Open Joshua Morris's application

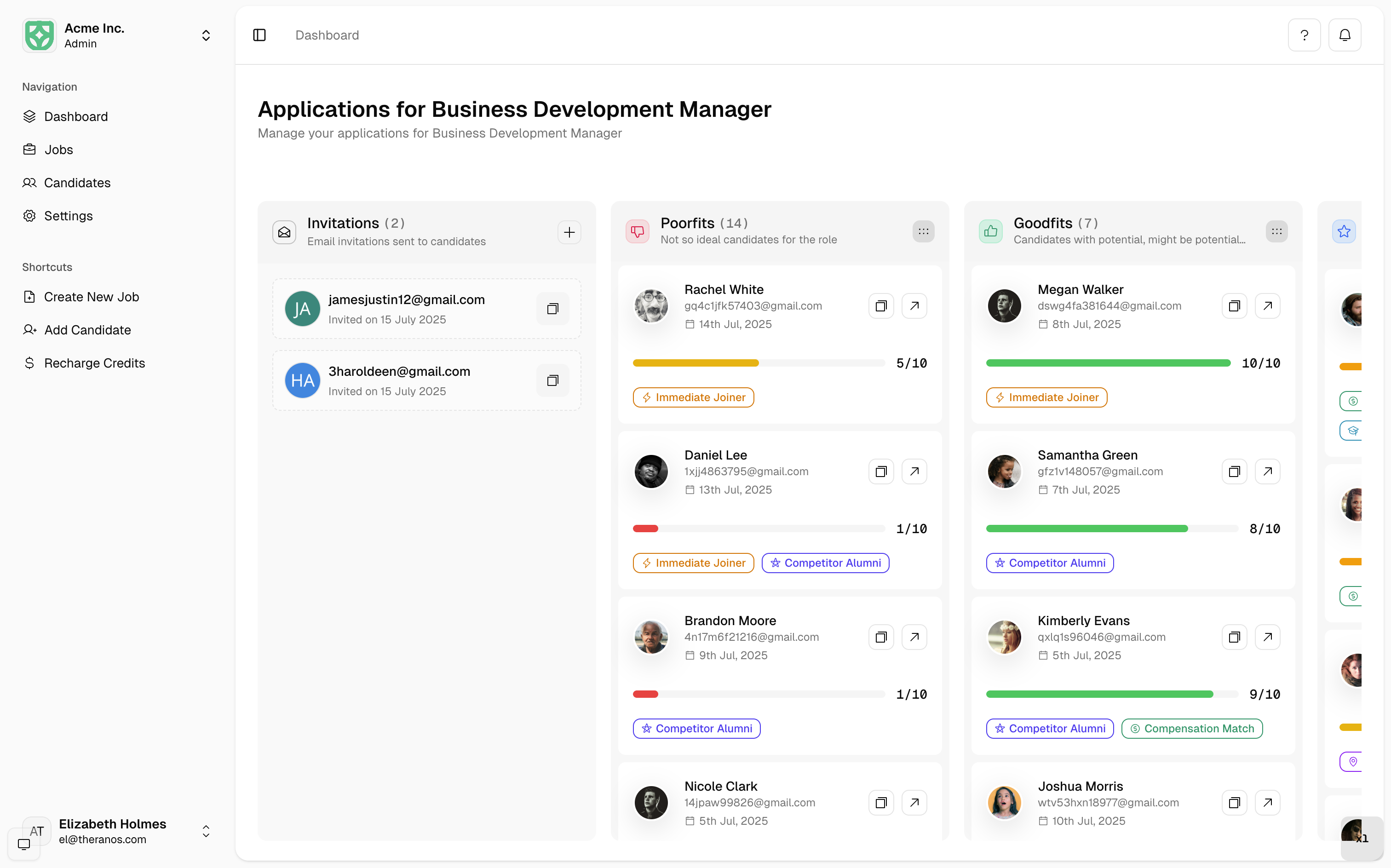(x=1267, y=803)
